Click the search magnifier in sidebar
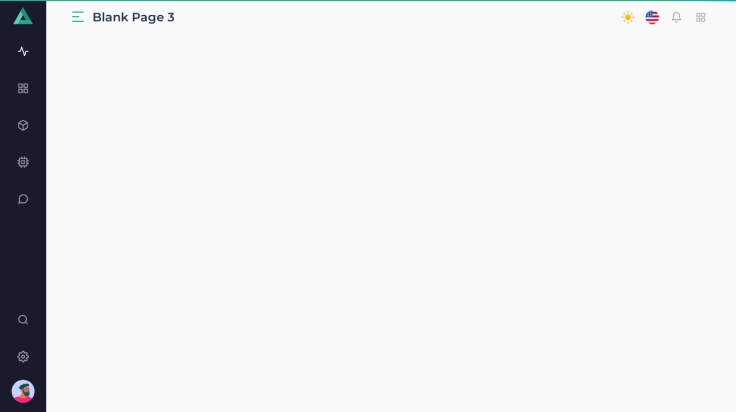 [x=23, y=320]
